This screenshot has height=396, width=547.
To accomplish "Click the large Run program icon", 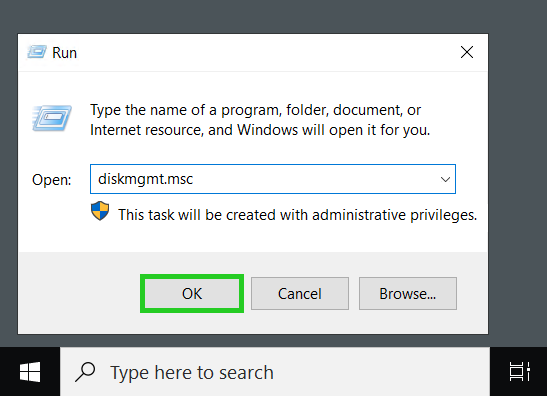I will click(x=52, y=118).
